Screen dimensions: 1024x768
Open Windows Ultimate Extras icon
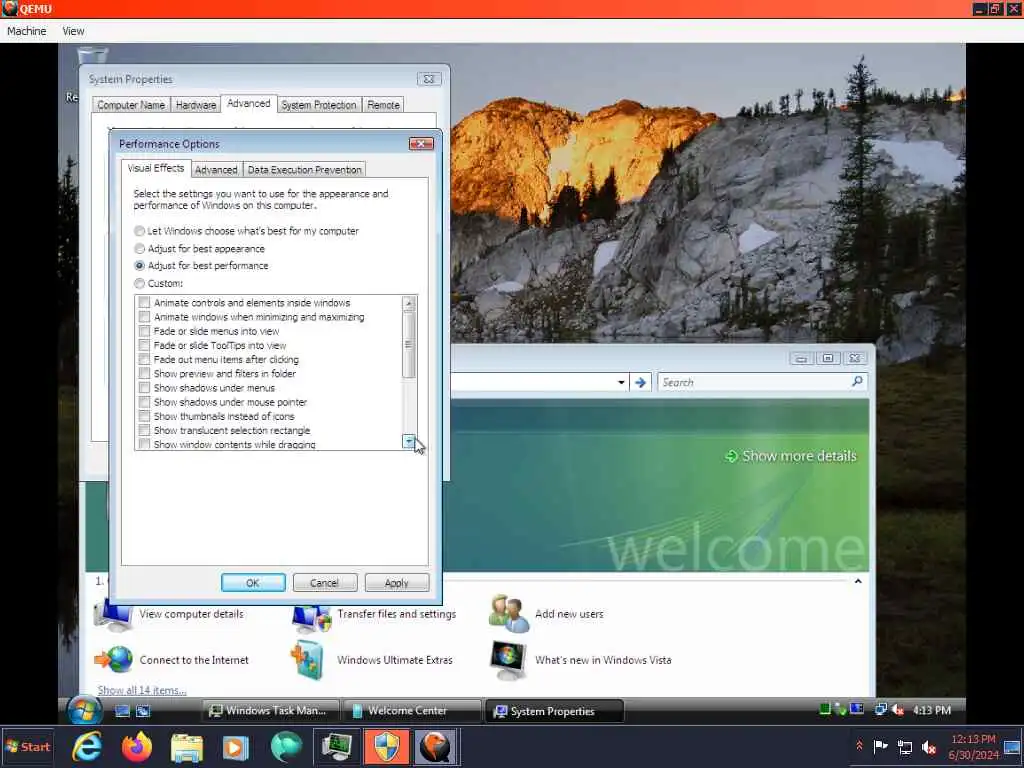pos(308,660)
